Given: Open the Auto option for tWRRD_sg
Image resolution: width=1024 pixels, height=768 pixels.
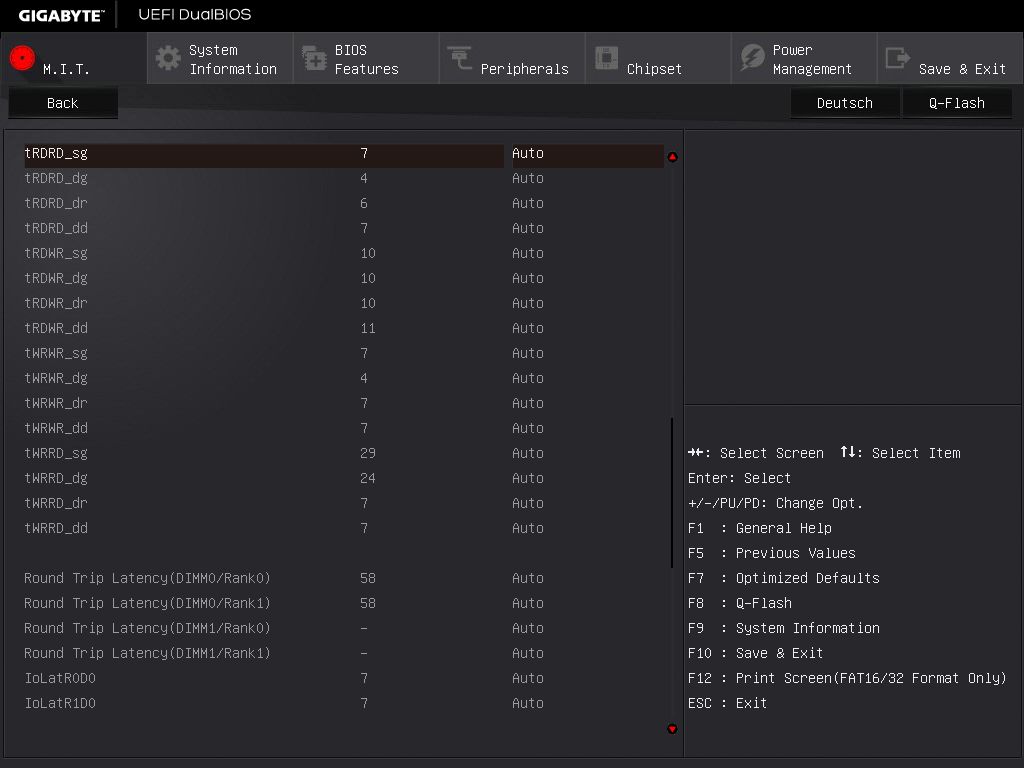Looking at the screenshot, I should (528, 453).
